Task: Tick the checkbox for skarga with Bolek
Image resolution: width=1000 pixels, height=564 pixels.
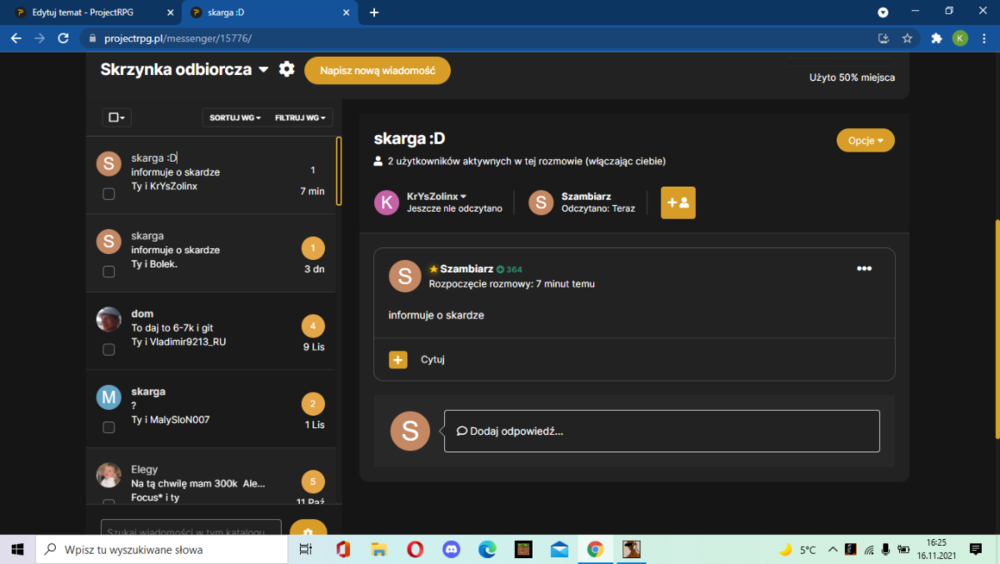Action: tap(109, 271)
